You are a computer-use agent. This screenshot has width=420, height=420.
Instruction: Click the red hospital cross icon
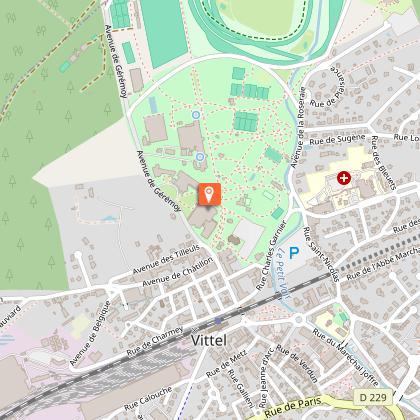(x=344, y=178)
